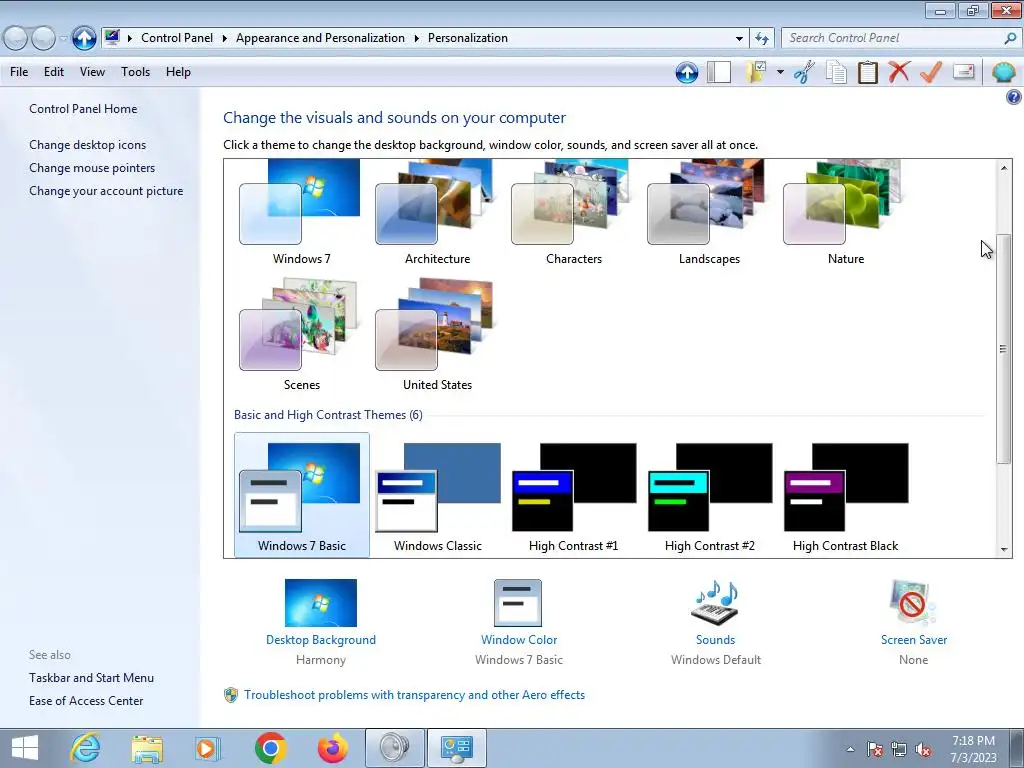This screenshot has width=1024, height=768.
Task: Open the View menu
Action: click(x=92, y=72)
